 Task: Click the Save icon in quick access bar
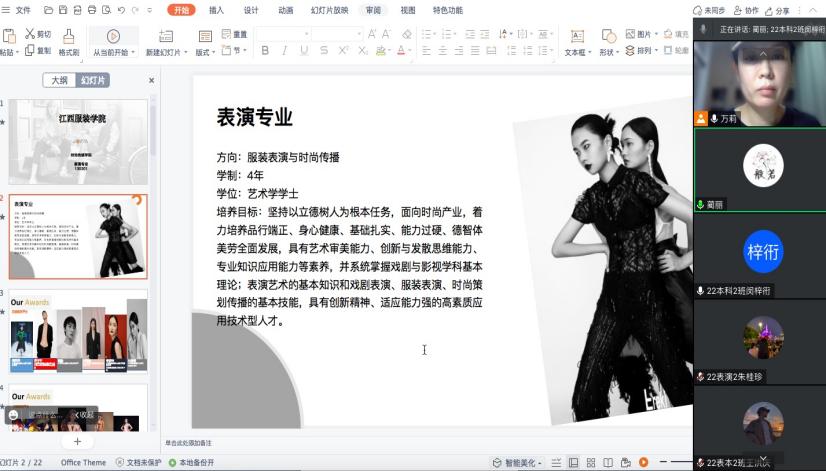click(64, 10)
